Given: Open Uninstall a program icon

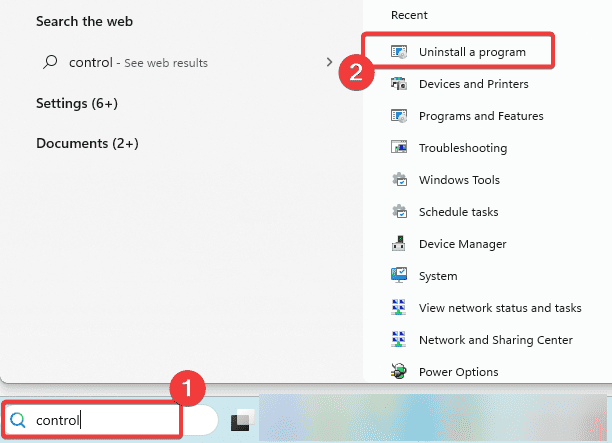Looking at the screenshot, I should point(399,52).
